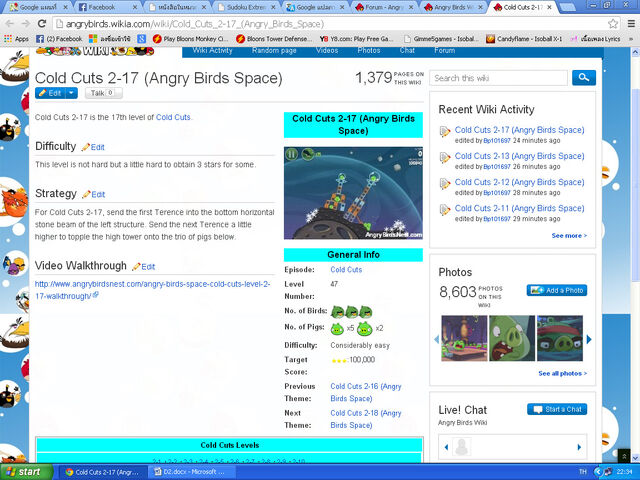640x480 pixels.
Task: Click the See more activity link
Action: [569, 236]
